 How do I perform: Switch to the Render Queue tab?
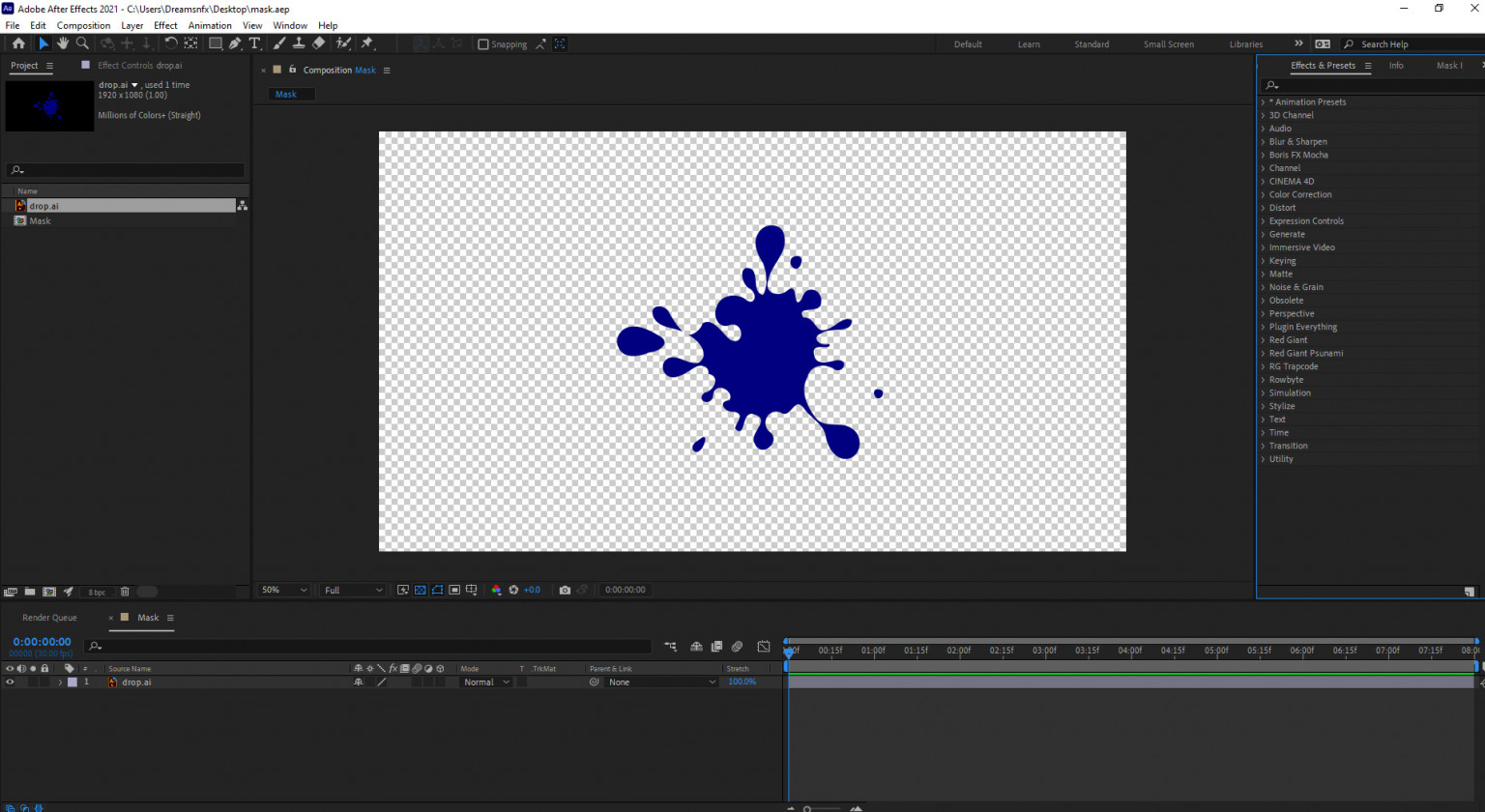point(49,618)
